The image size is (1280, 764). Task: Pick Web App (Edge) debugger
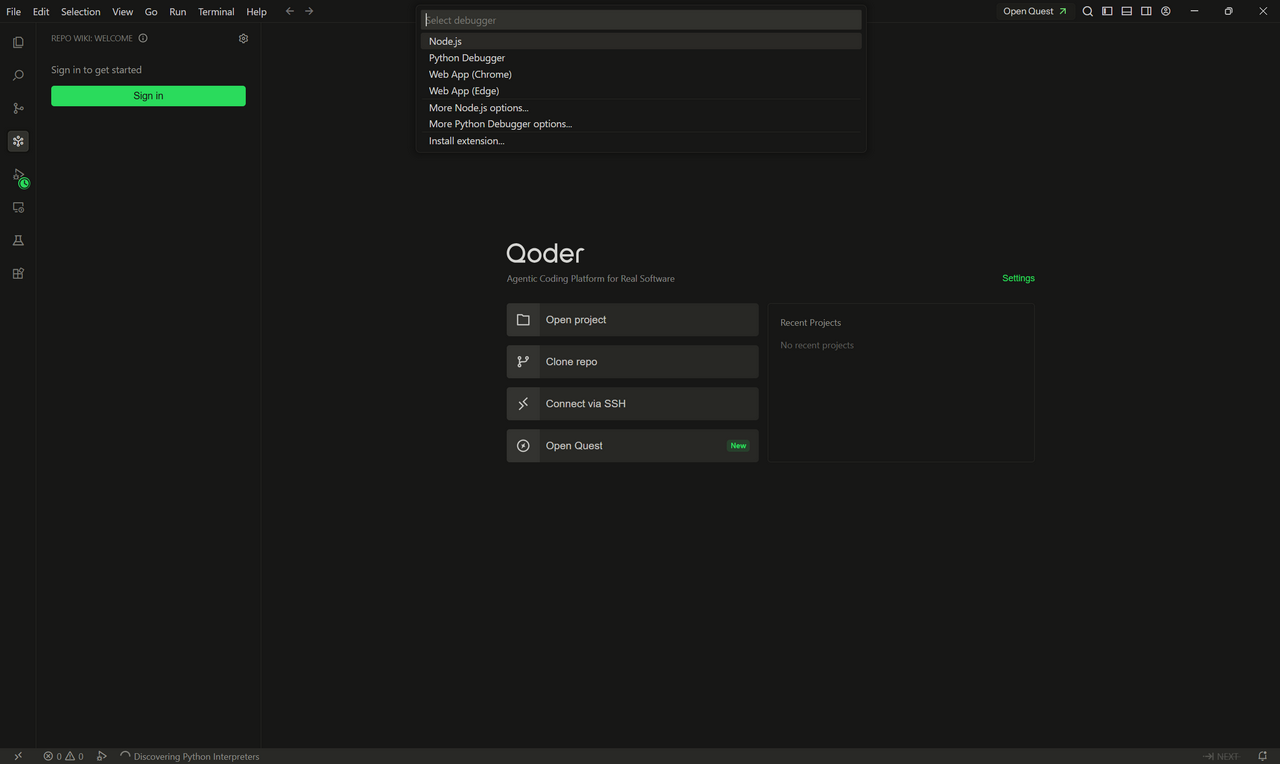coord(641,91)
